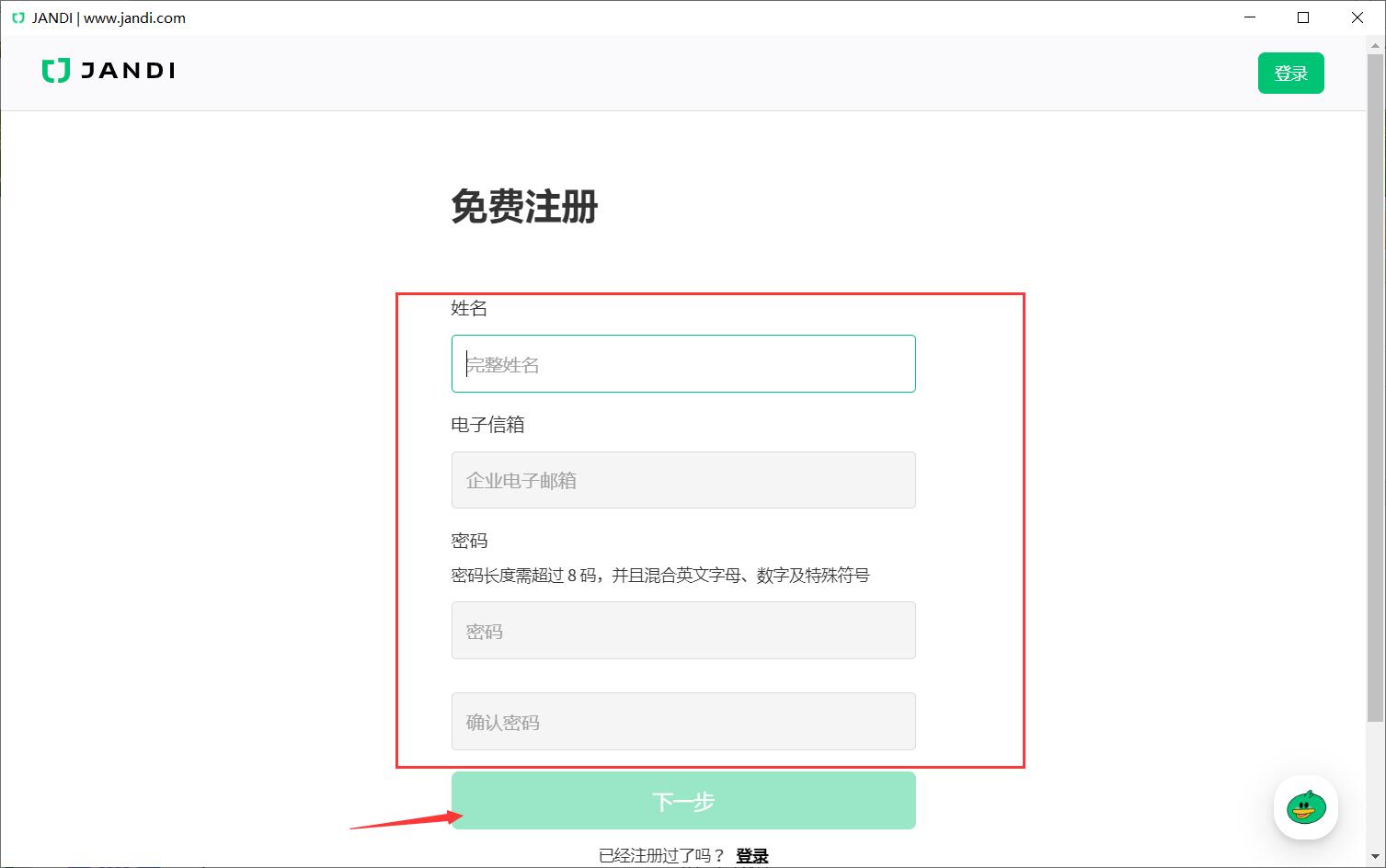The height and width of the screenshot is (868, 1386).
Task: Click the 企业电子邮箱 email input field
Action: 682,480
